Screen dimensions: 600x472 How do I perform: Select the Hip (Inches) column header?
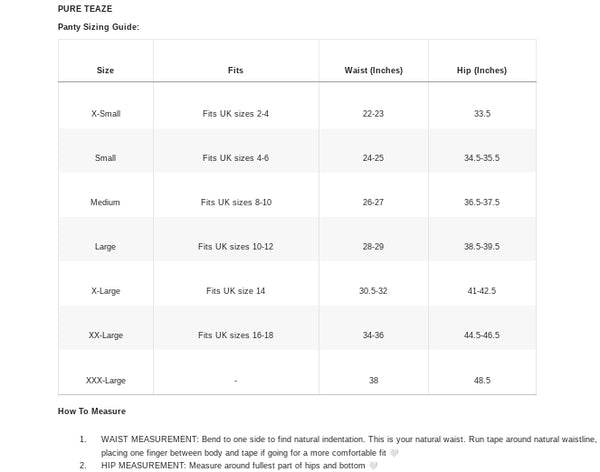[482, 71]
